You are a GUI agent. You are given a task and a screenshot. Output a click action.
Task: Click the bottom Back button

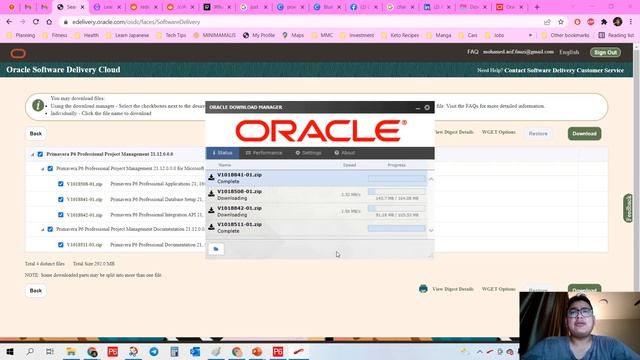36,291
